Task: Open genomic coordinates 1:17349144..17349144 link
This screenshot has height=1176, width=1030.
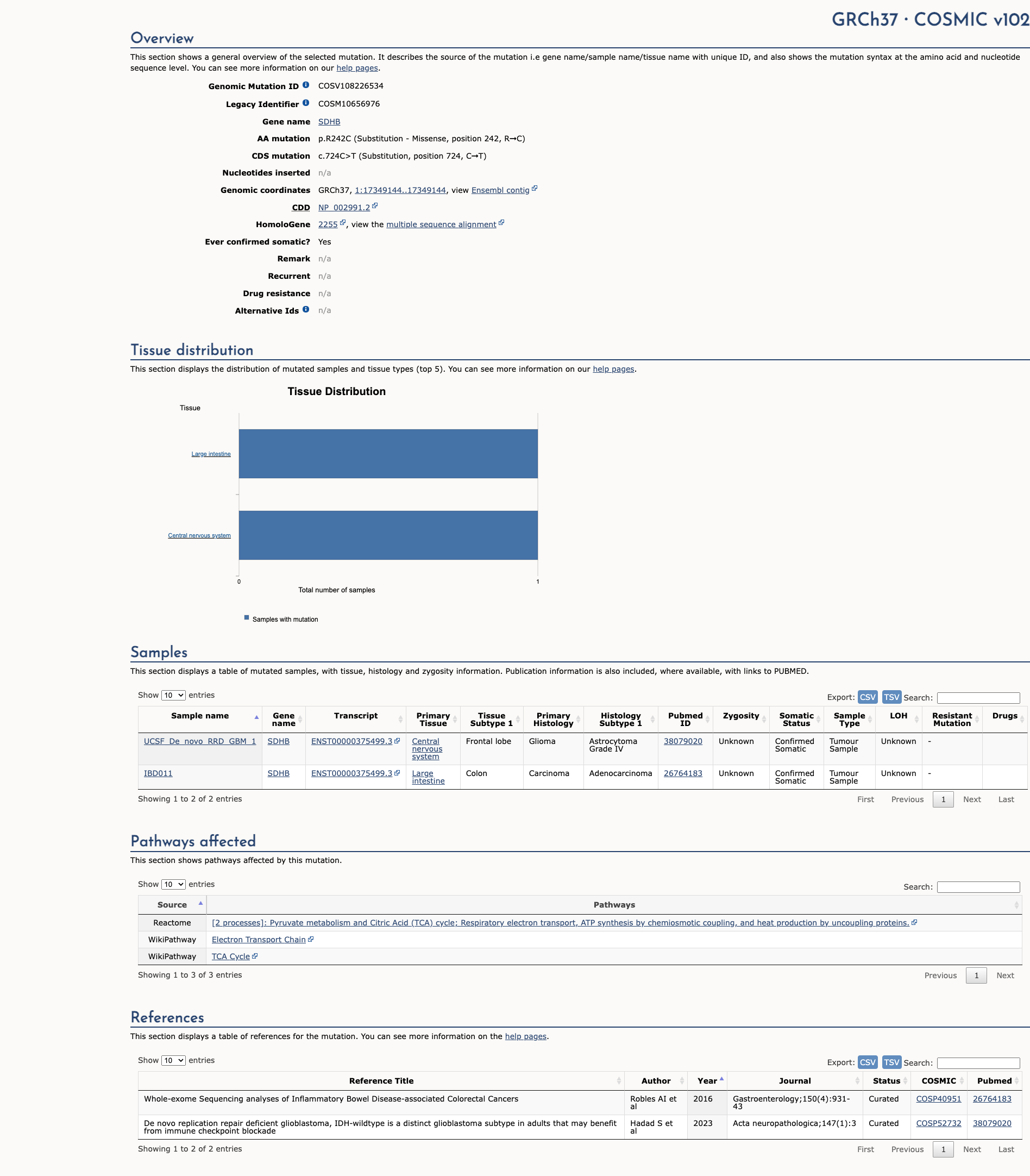Action: coord(400,190)
